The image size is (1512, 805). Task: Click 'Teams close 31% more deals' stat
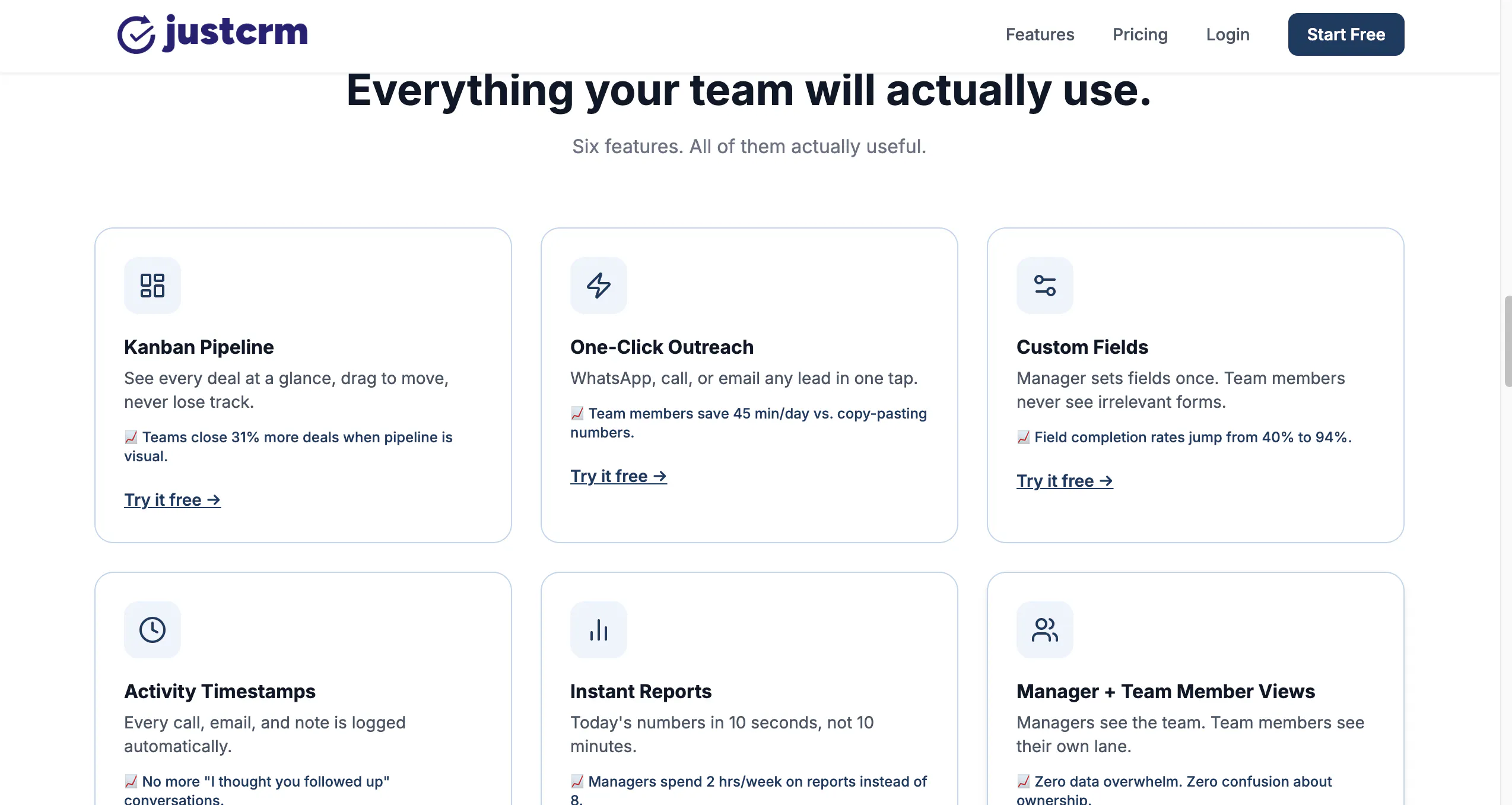[x=288, y=447]
